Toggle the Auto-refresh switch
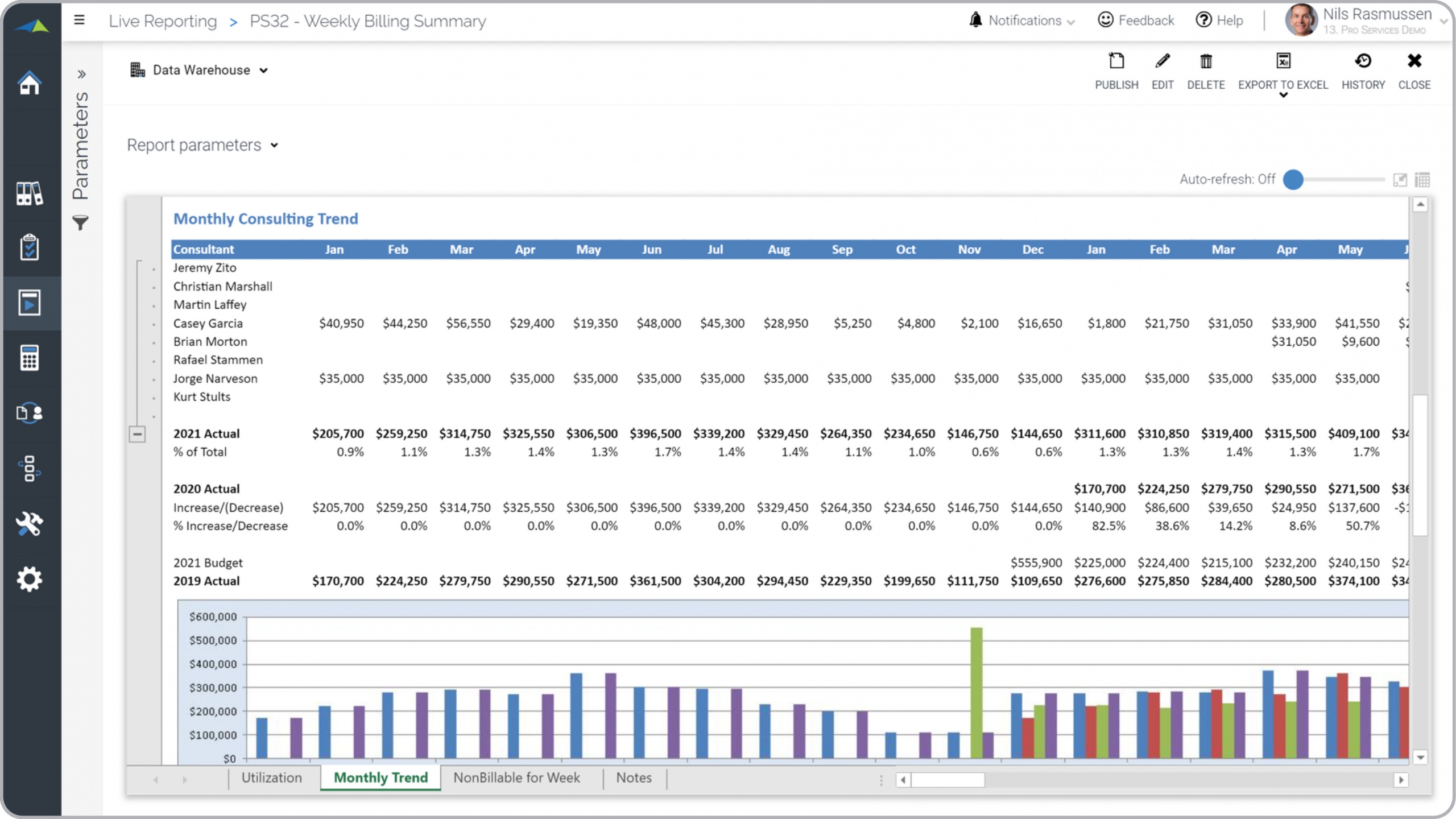The image size is (1456, 819). 1293,180
